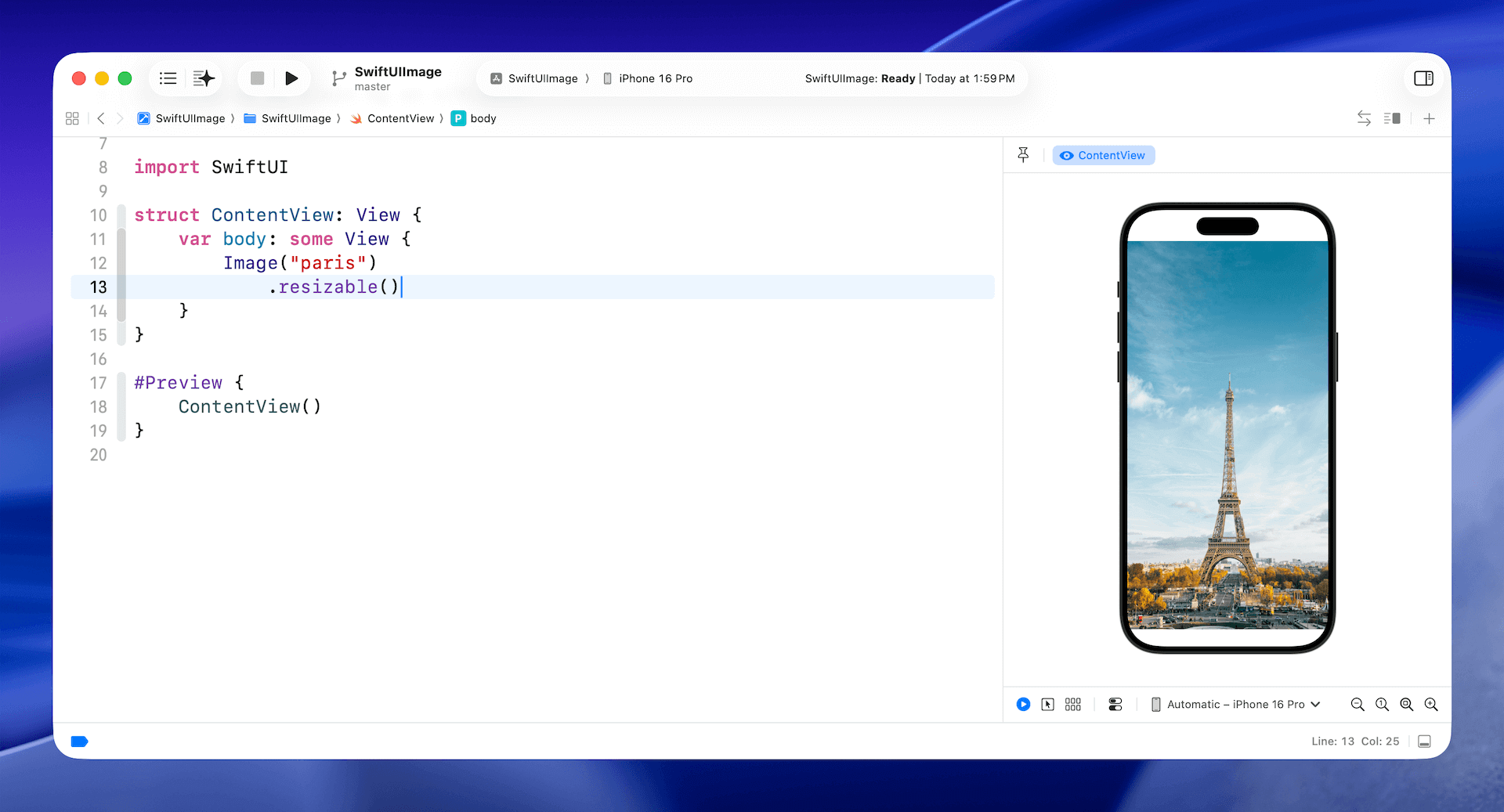The height and width of the screenshot is (812, 1504).
Task: Zoom out the preview canvas
Action: [1358, 704]
